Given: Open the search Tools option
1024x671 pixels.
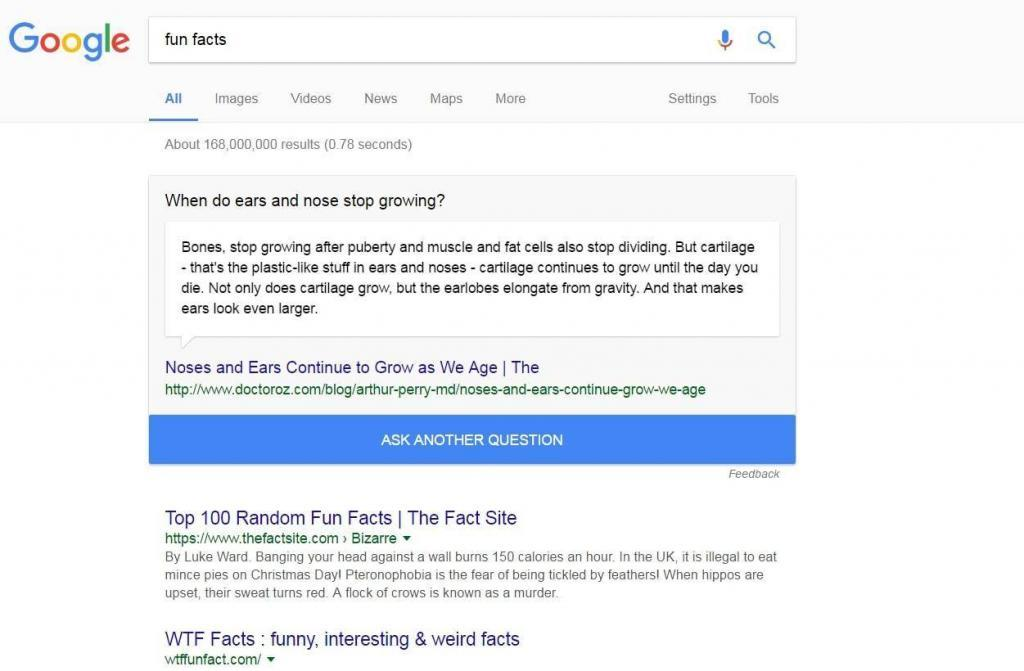Looking at the screenshot, I should [x=763, y=99].
